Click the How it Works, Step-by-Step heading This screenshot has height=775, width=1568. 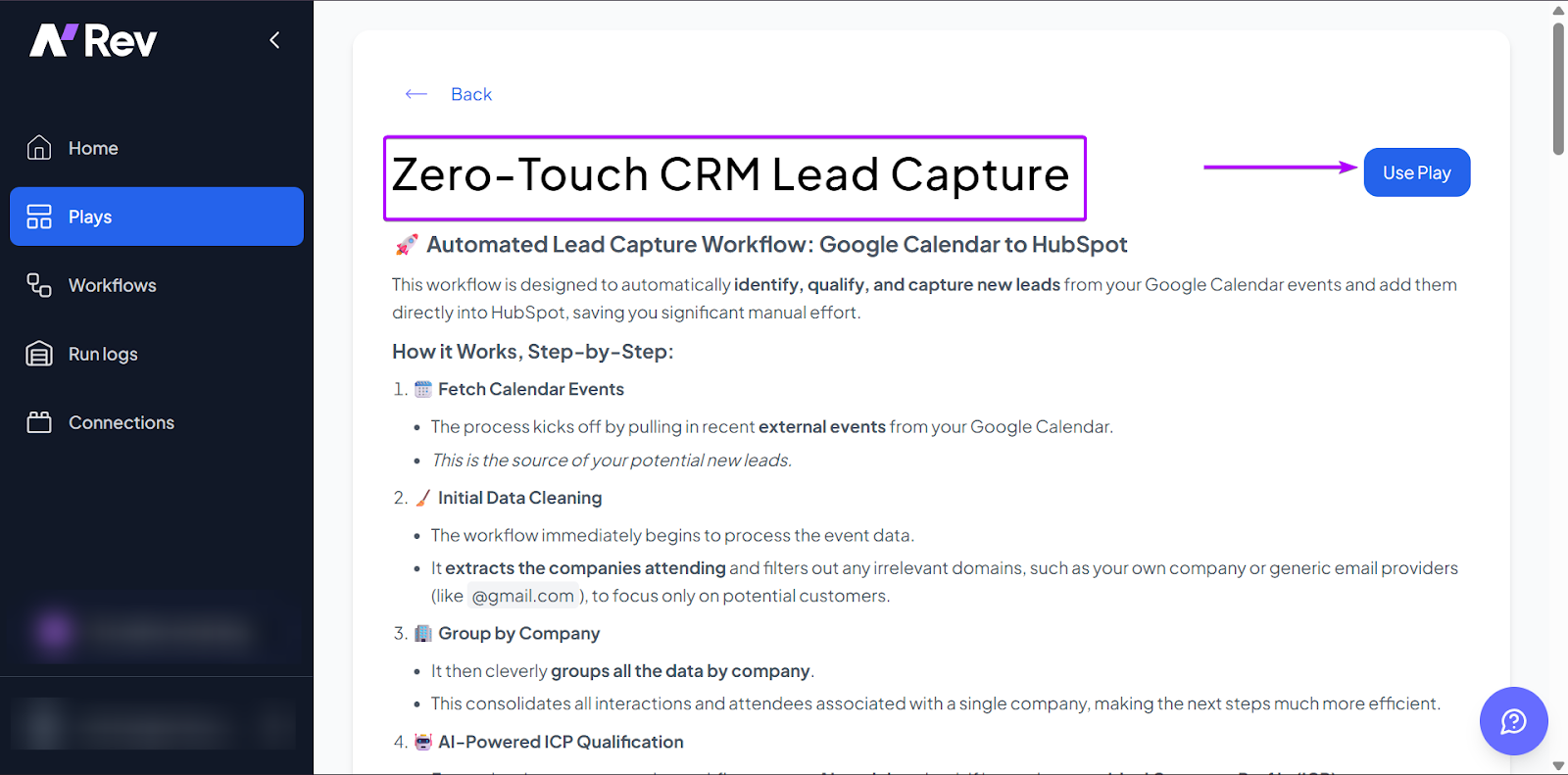coord(533,352)
